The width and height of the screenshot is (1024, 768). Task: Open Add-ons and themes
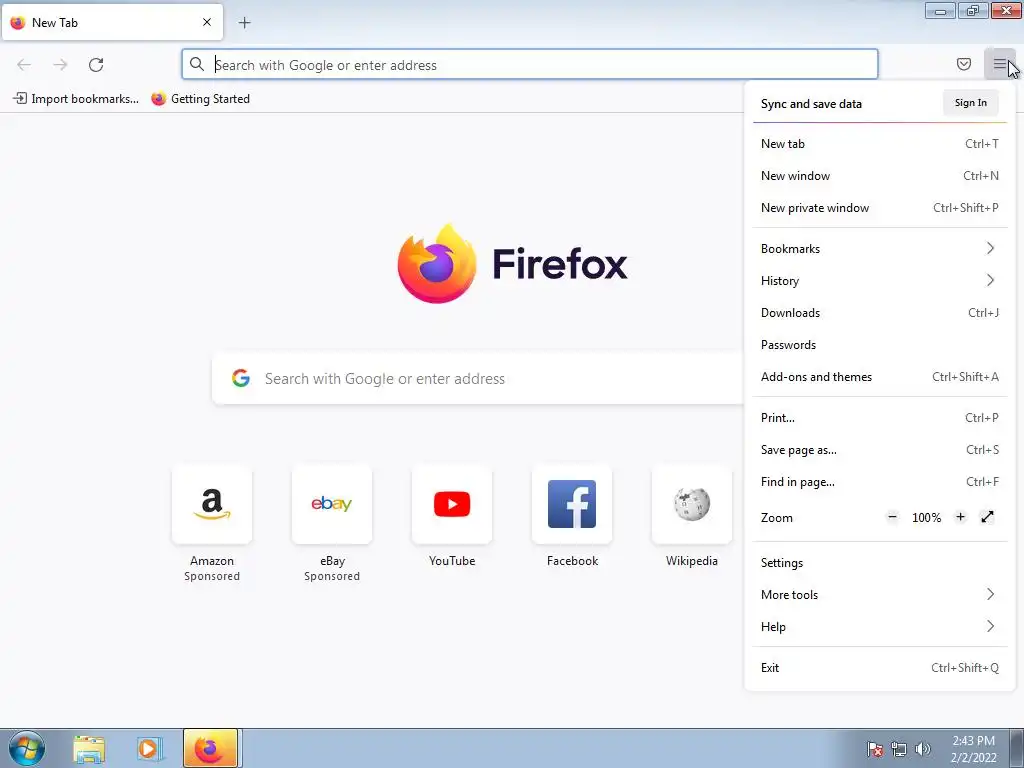[880, 377]
